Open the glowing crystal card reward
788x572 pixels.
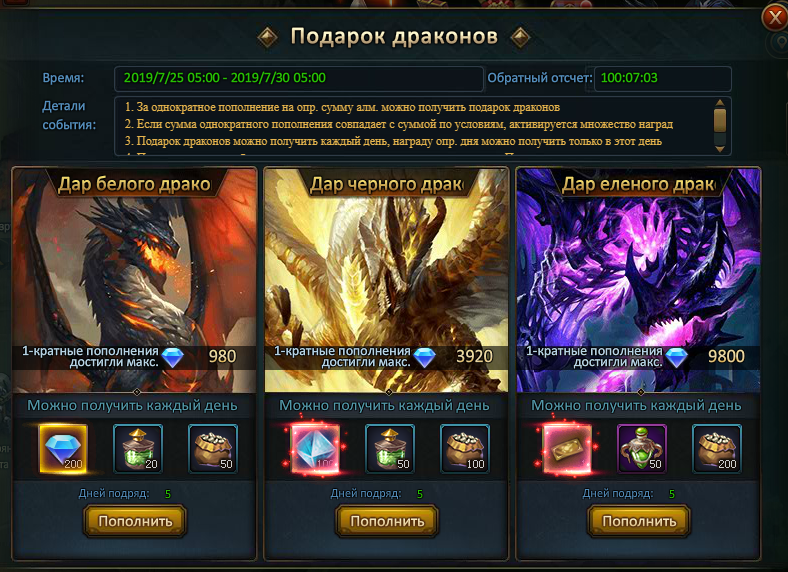pyautogui.click(x=316, y=449)
